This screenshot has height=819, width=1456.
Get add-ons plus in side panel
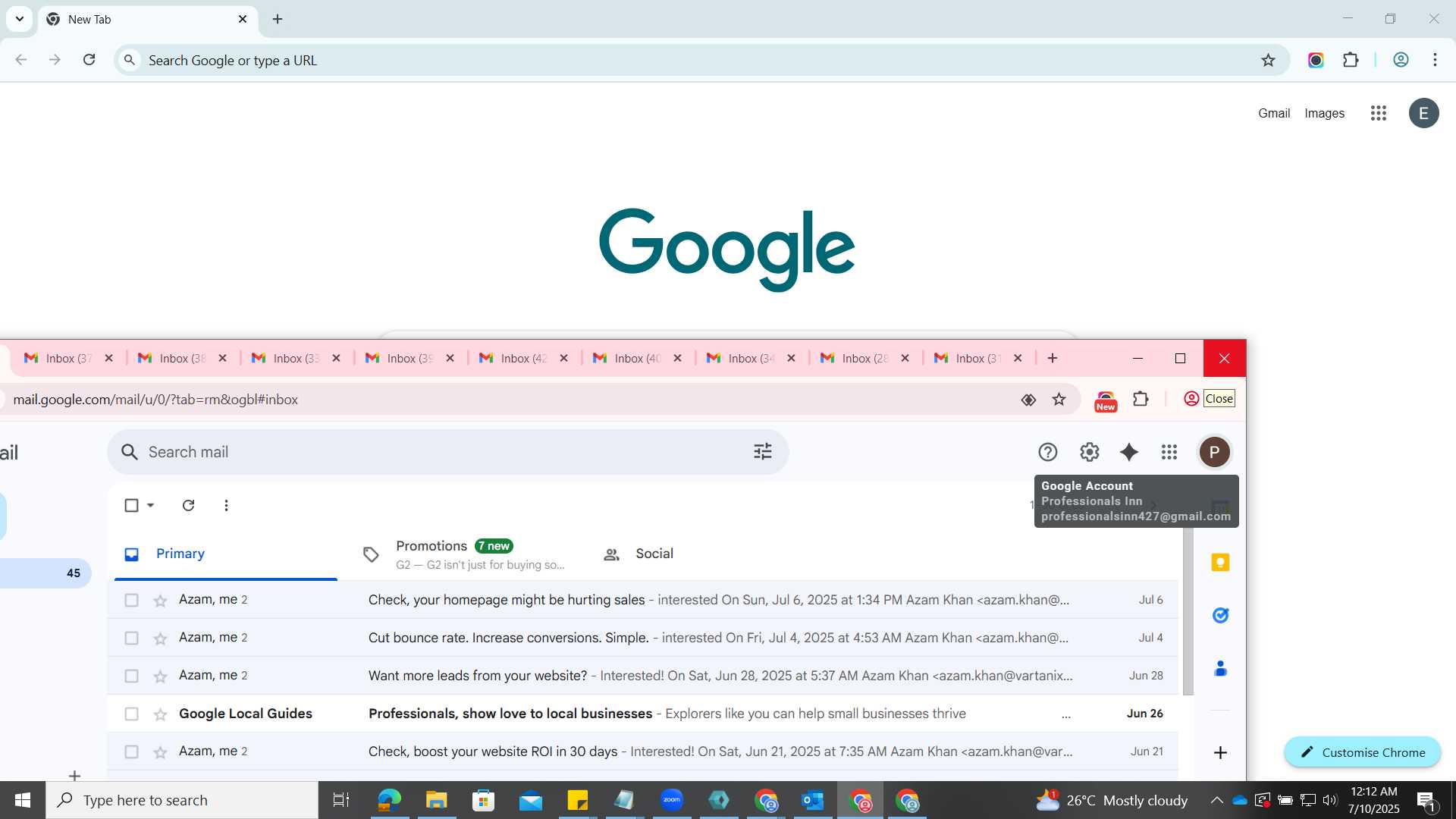coord(1220,752)
